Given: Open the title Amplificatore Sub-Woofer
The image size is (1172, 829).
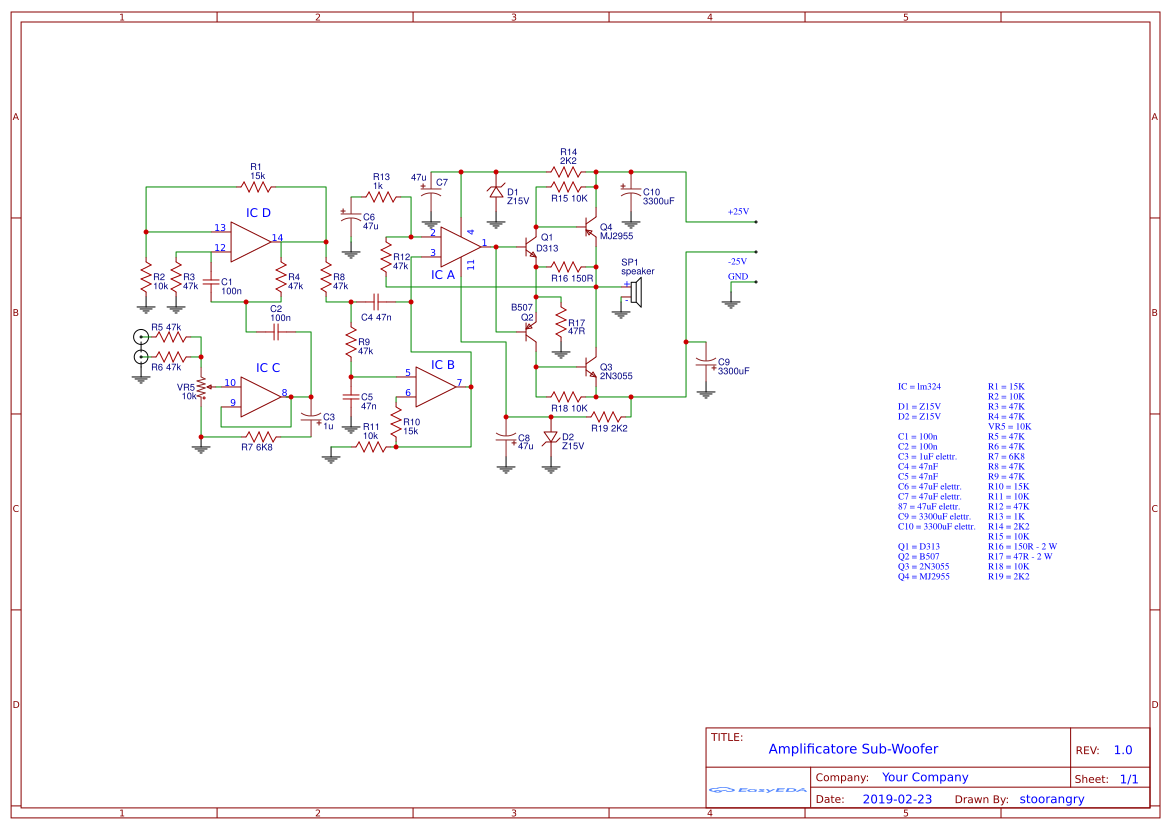Looking at the screenshot, I should (x=853, y=748).
